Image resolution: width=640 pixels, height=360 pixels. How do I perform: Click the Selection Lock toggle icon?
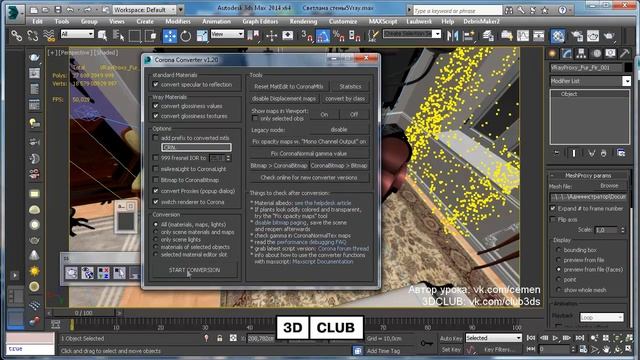[220, 338]
